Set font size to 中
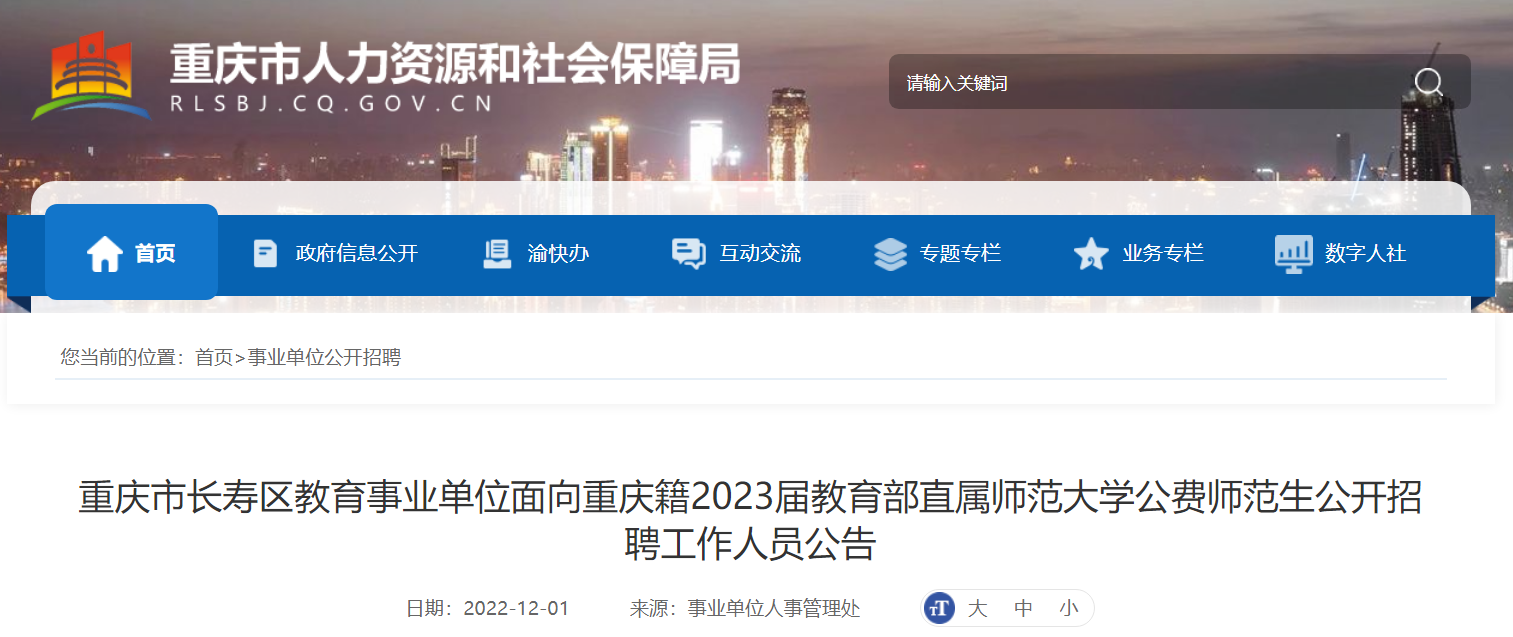Viewport: 1513px width, 637px height. (1023, 608)
